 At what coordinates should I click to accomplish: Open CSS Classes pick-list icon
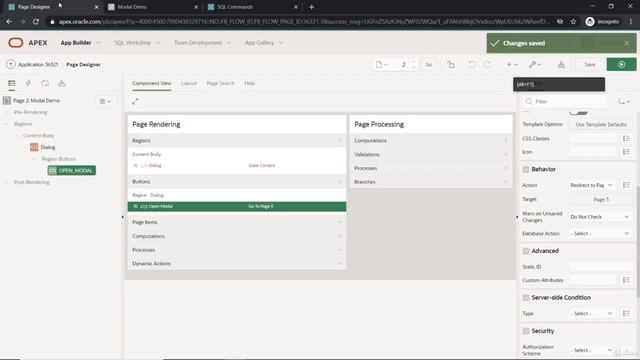click(626, 139)
